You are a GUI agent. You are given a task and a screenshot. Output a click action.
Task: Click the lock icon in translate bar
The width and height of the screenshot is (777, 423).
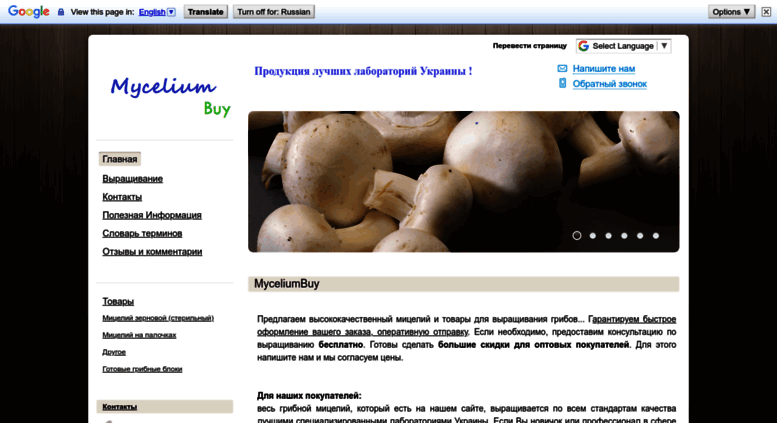pyautogui.click(x=61, y=12)
